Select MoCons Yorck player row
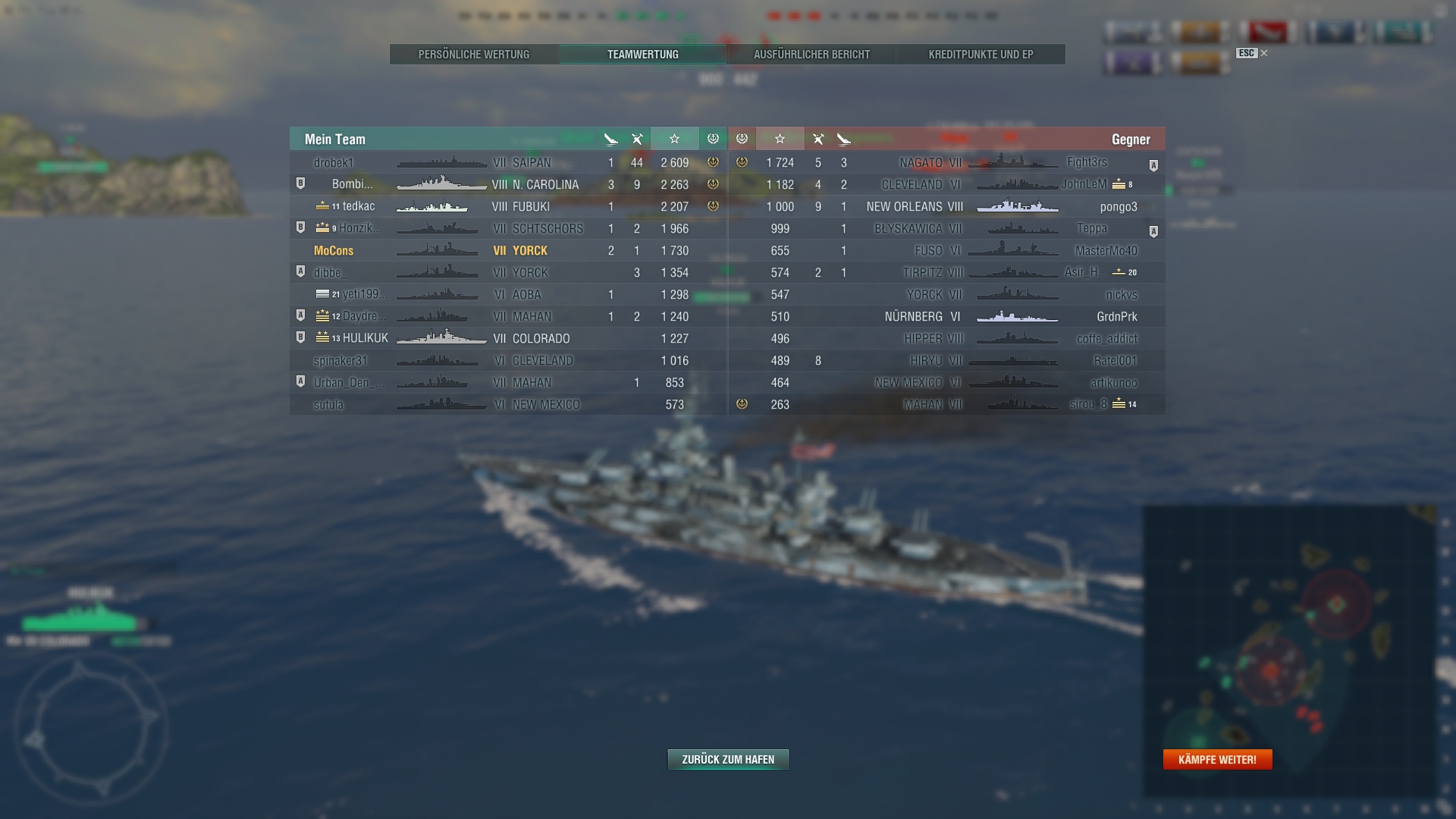Screen dimensions: 1456x819 [x=508, y=250]
